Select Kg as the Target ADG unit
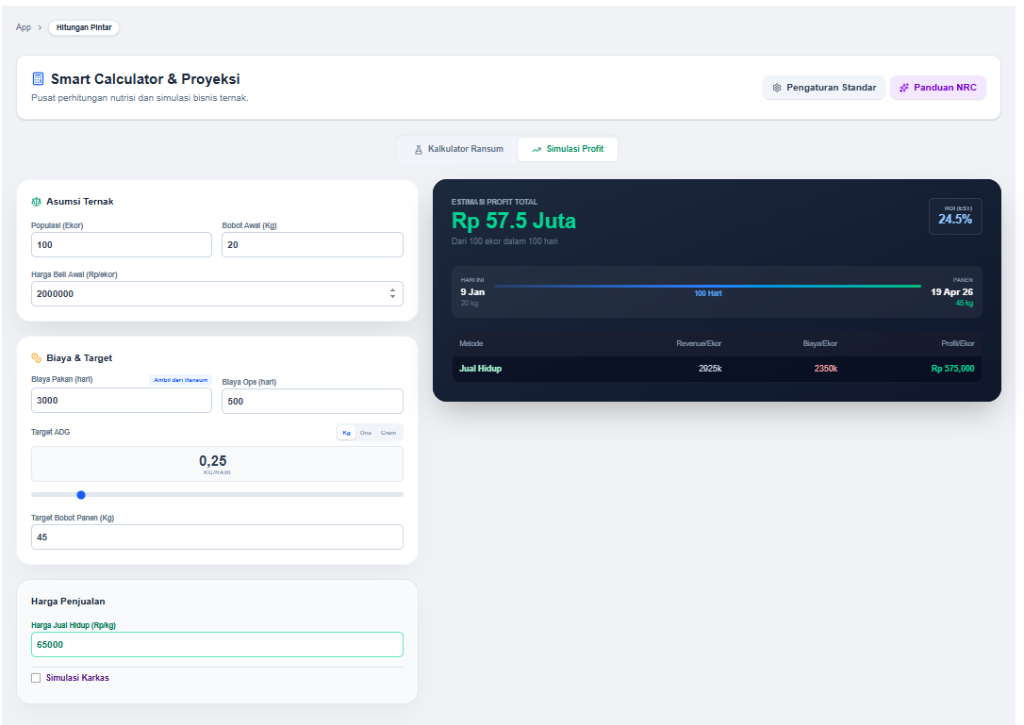The width and height of the screenshot is (1024, 725). (x=347, y=433)
